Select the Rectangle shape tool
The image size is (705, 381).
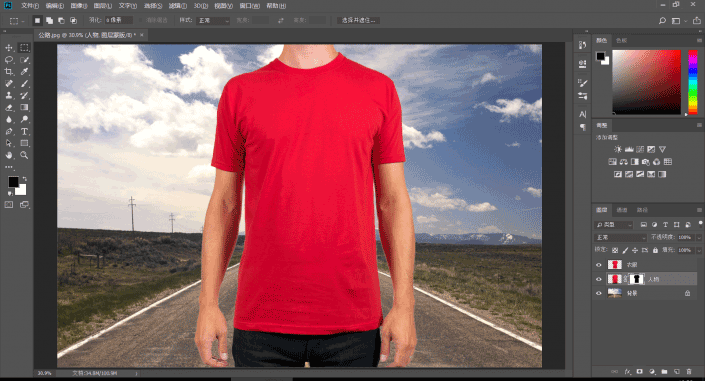pyautogui.click(x=24, y=143)
